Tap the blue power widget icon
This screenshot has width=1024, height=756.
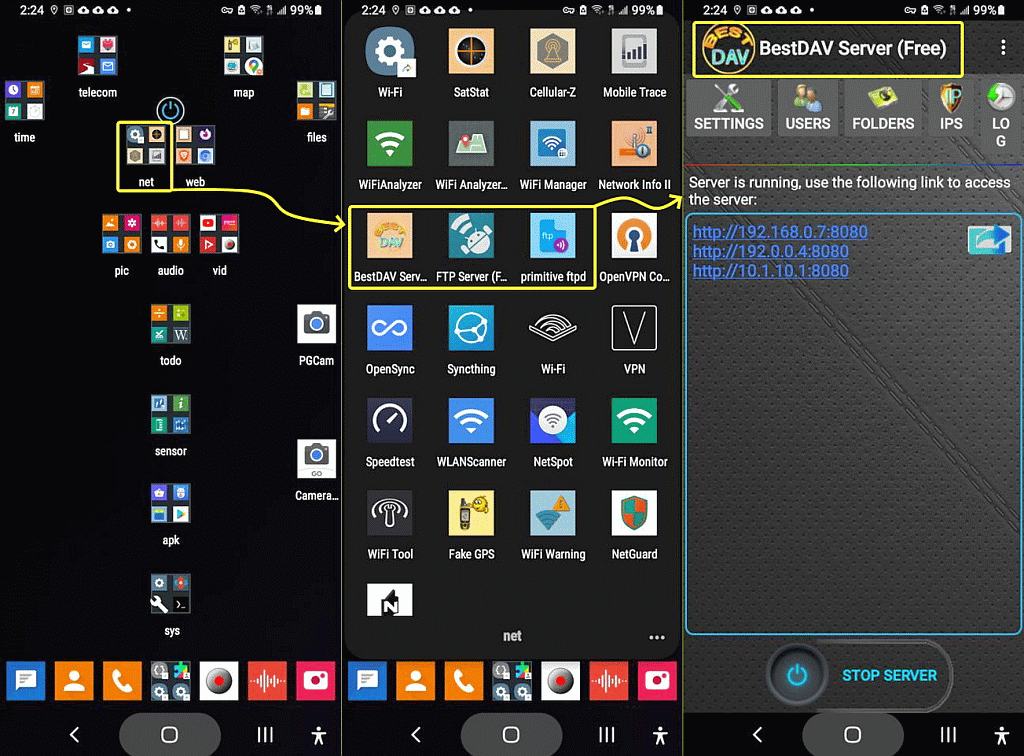[170, 110]
